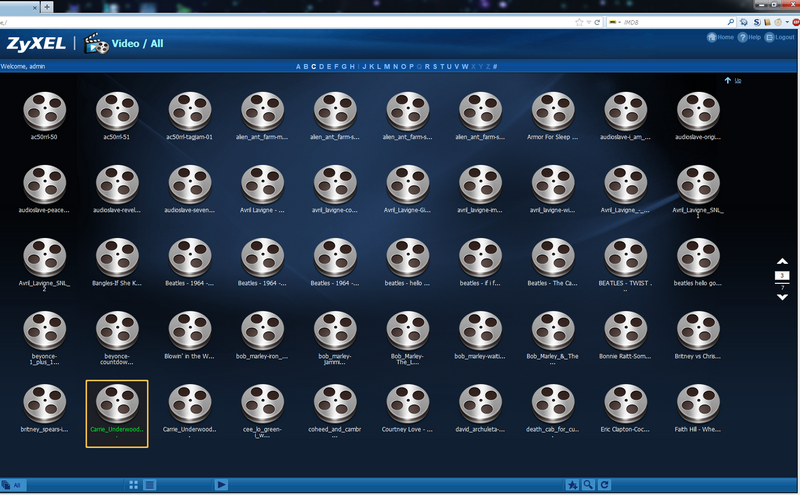Open the highlighted green Carrie_Underwood video
Viewport: 800px width, 495px height.
117,414
